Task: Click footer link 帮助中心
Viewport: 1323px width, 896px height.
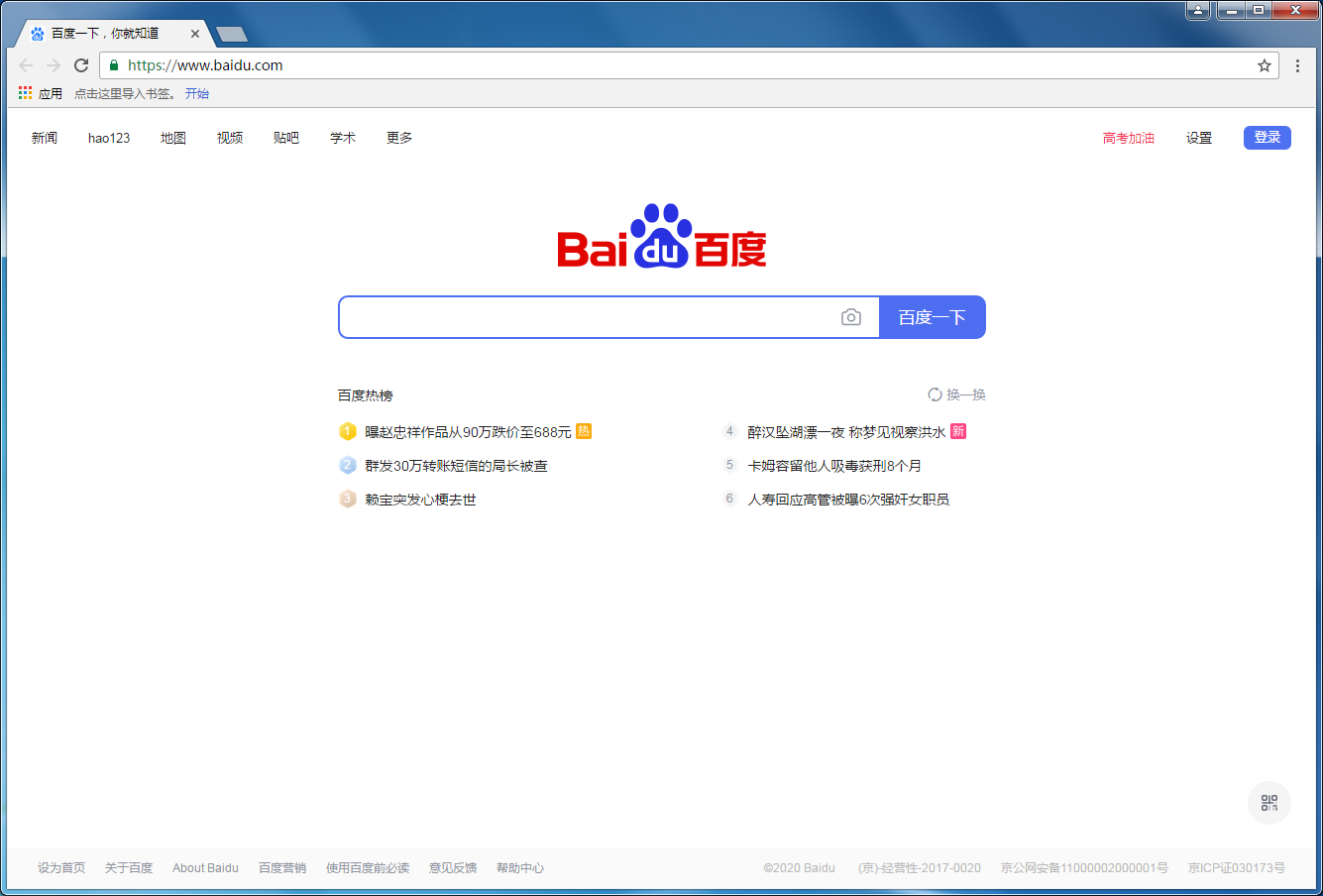Action: coord(520,868)
